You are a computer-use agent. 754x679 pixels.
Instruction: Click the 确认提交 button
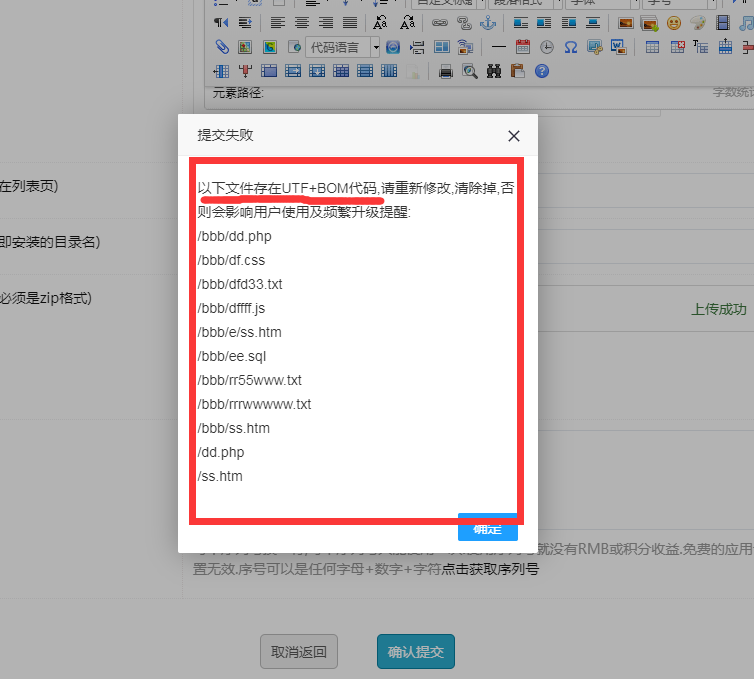(415, 651)
